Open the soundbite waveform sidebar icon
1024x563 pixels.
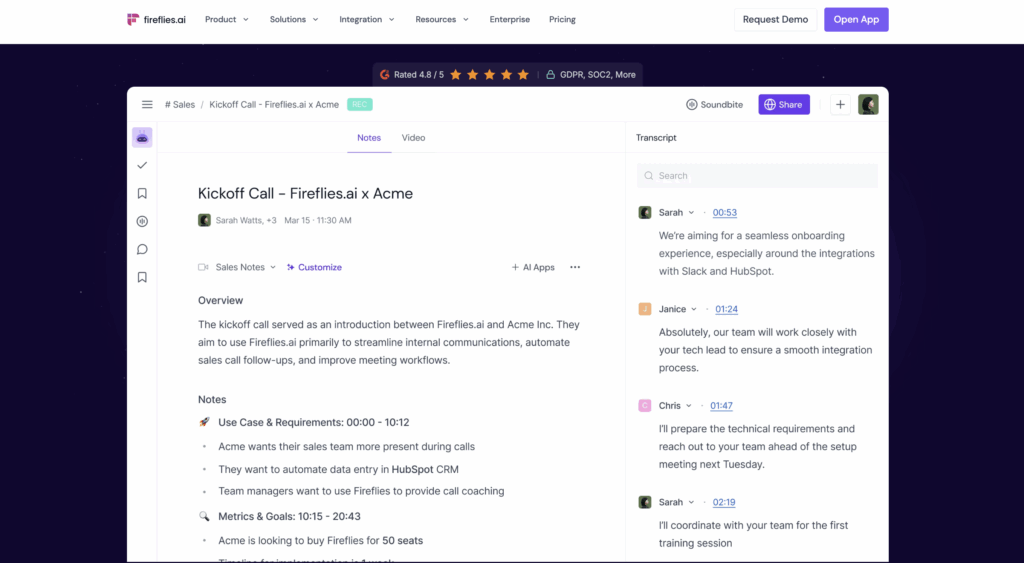142,221
